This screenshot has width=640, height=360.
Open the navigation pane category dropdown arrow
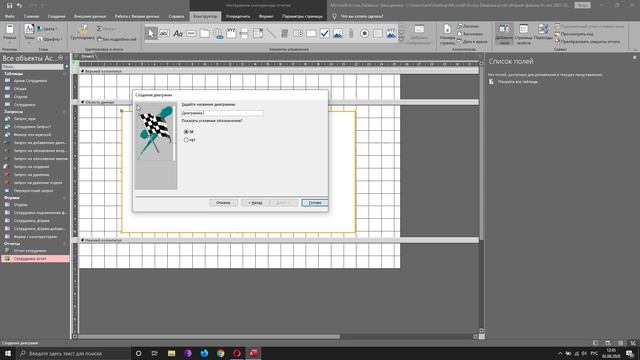[61, 58]
